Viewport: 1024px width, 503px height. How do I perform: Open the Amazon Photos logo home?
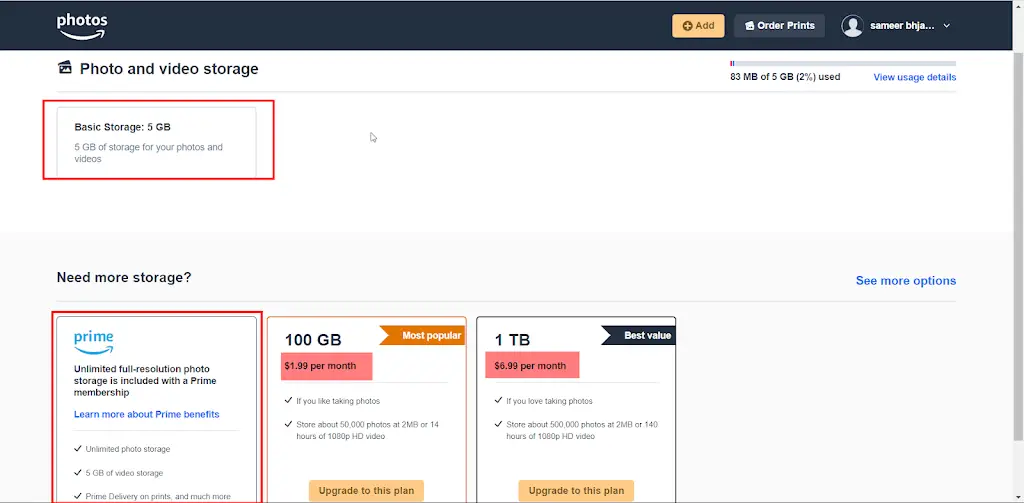click(82, 26)
